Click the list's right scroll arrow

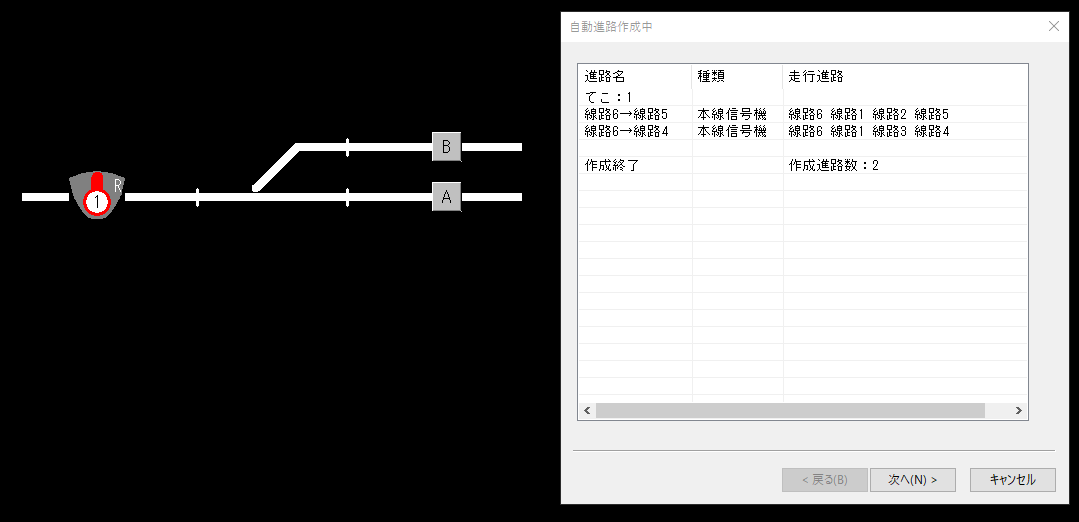[1018, 411]
